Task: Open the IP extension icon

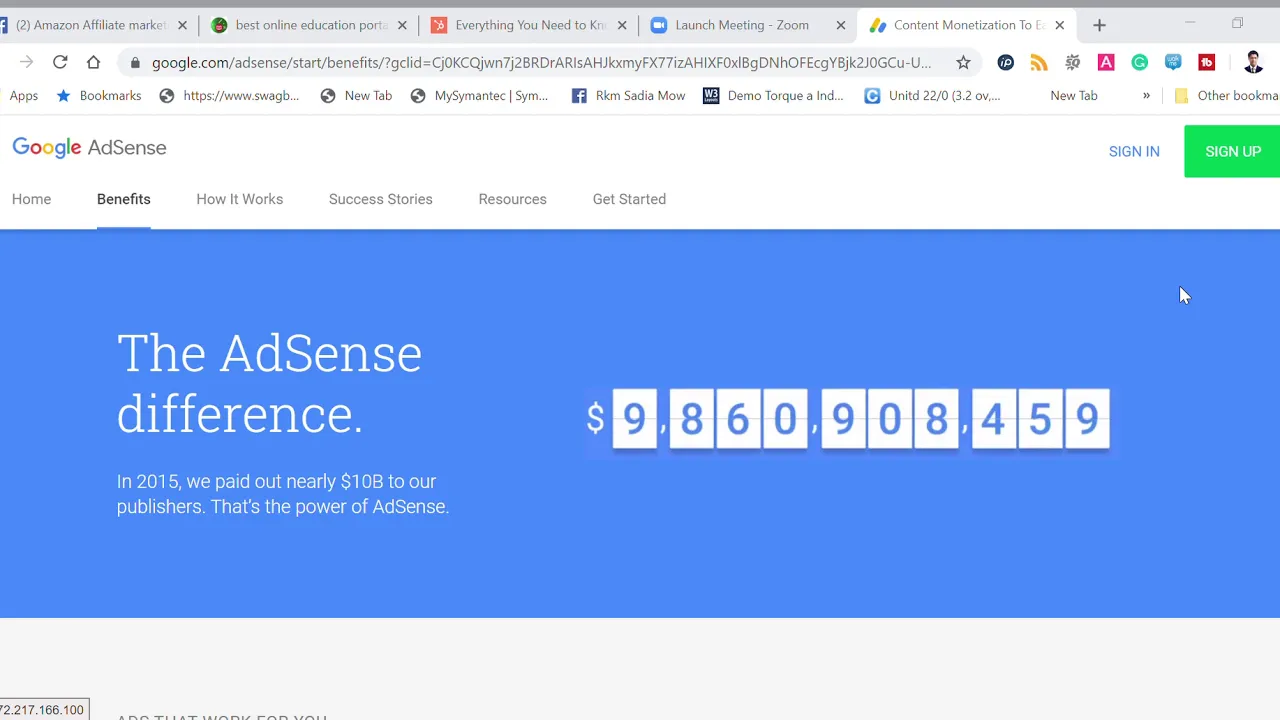Action: tap(1006, 63)
